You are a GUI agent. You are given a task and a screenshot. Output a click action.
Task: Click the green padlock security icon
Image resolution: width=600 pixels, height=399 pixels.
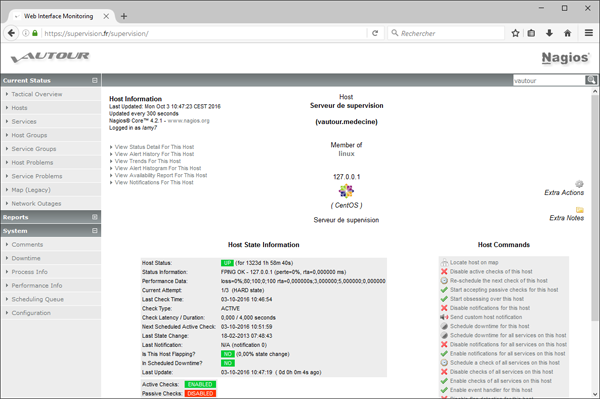[35, 33]
